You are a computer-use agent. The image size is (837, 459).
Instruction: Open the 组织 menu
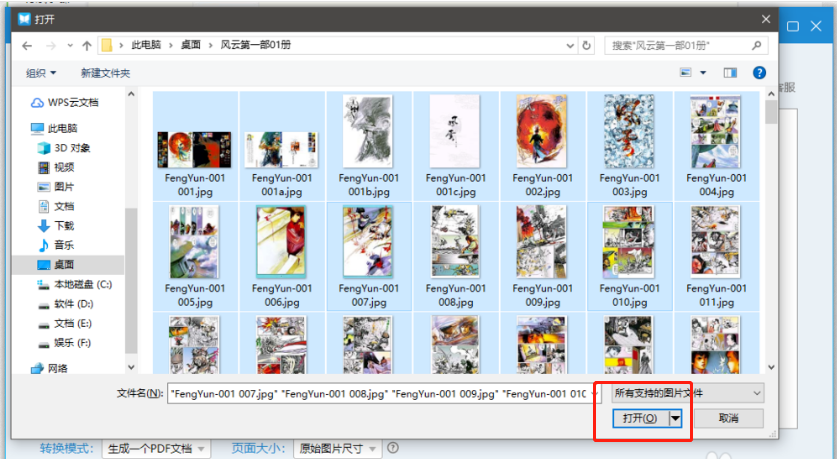pos(41,73)
